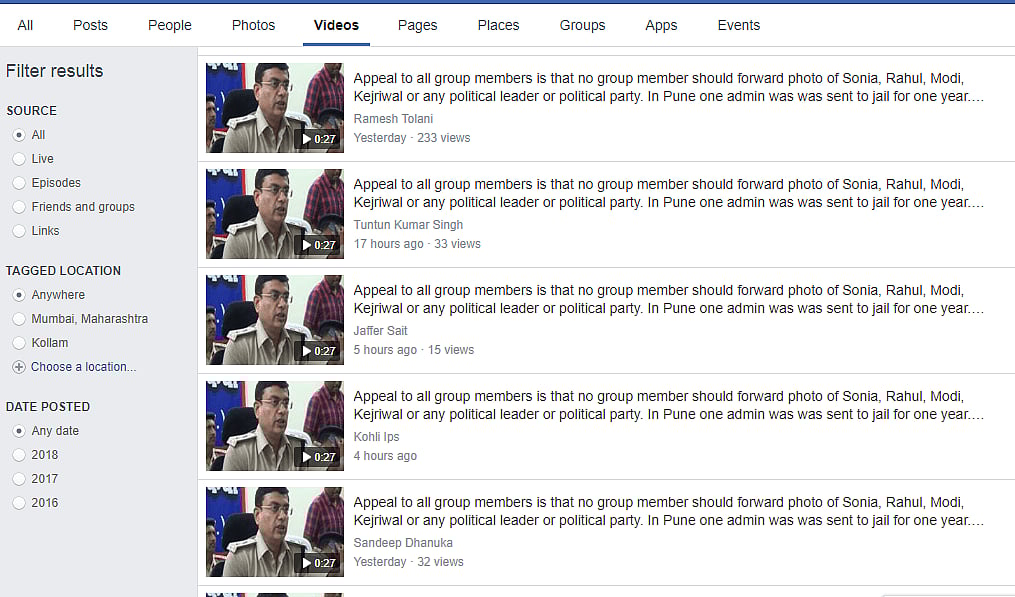Select the Live source radio button
The image size is (1015, 597).
tap(19, 159)
